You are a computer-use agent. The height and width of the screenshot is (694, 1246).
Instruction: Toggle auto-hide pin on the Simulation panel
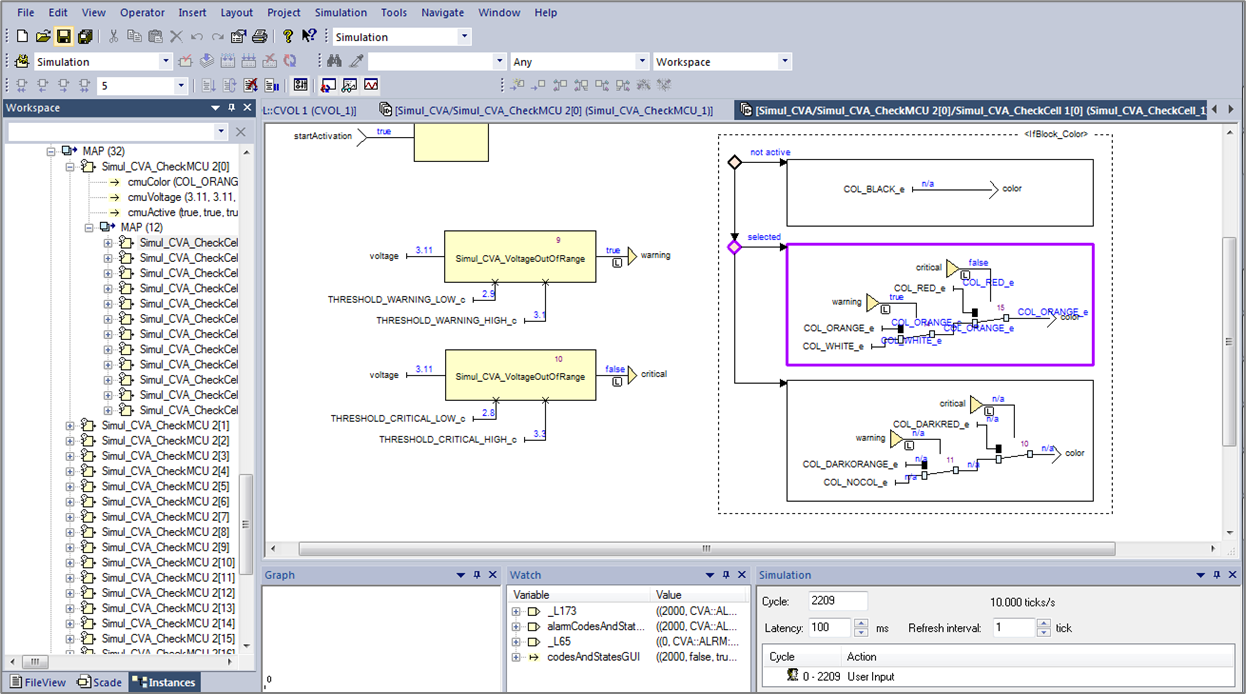coord(1218,575)
